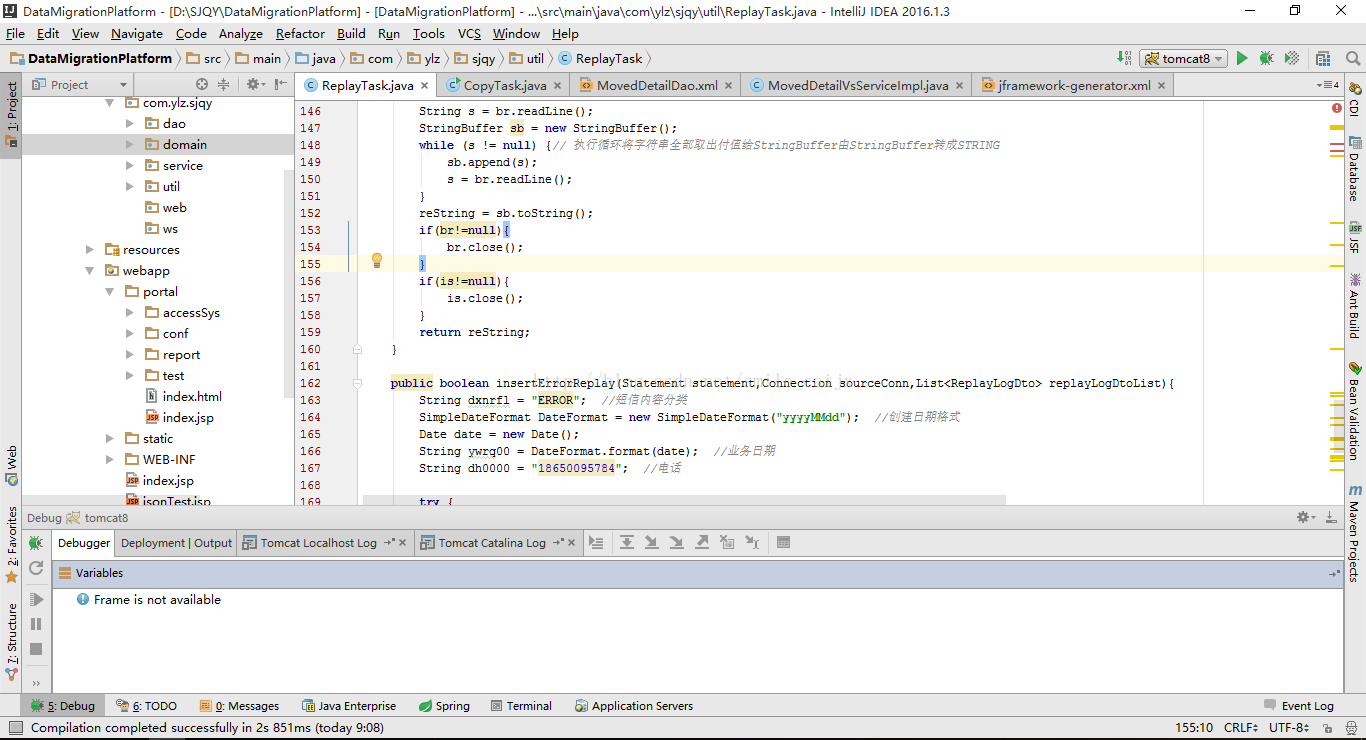
Task: Switch to MovedDetailDao.xml tab
Action: (656, 85)
